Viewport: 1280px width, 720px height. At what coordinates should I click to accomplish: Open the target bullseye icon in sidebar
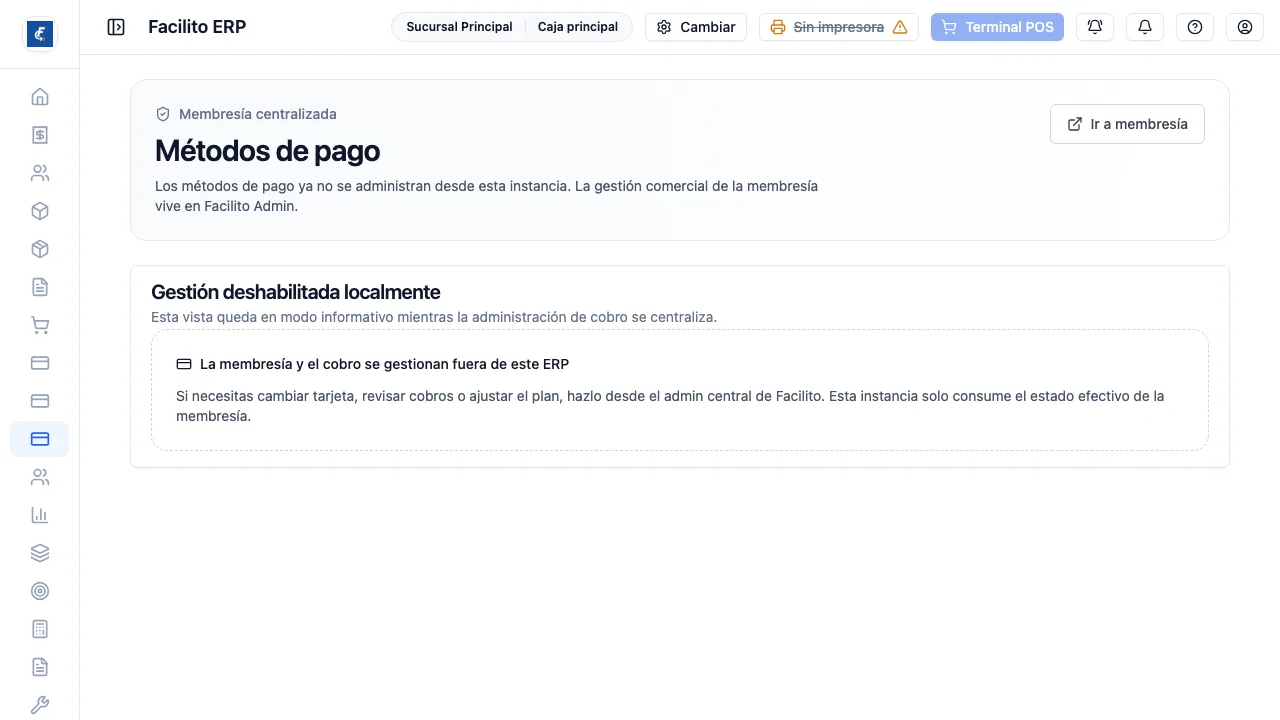pos(40,591)
